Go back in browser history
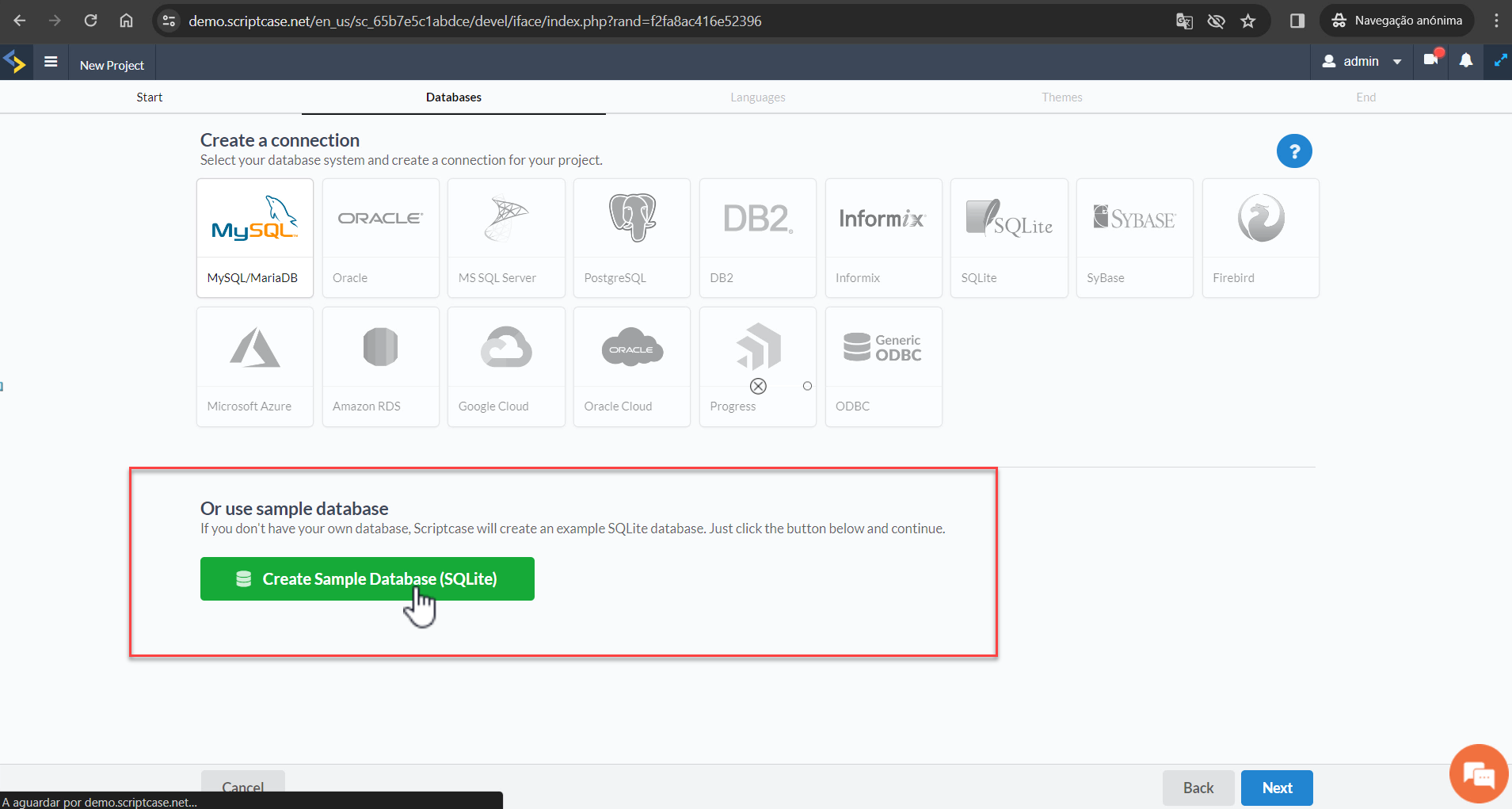 [x=20, y=21]
